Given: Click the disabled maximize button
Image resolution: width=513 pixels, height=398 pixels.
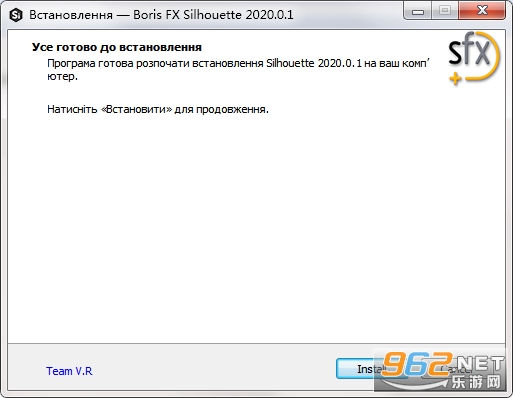Looking at the screenshot, I should click(445, 11).
